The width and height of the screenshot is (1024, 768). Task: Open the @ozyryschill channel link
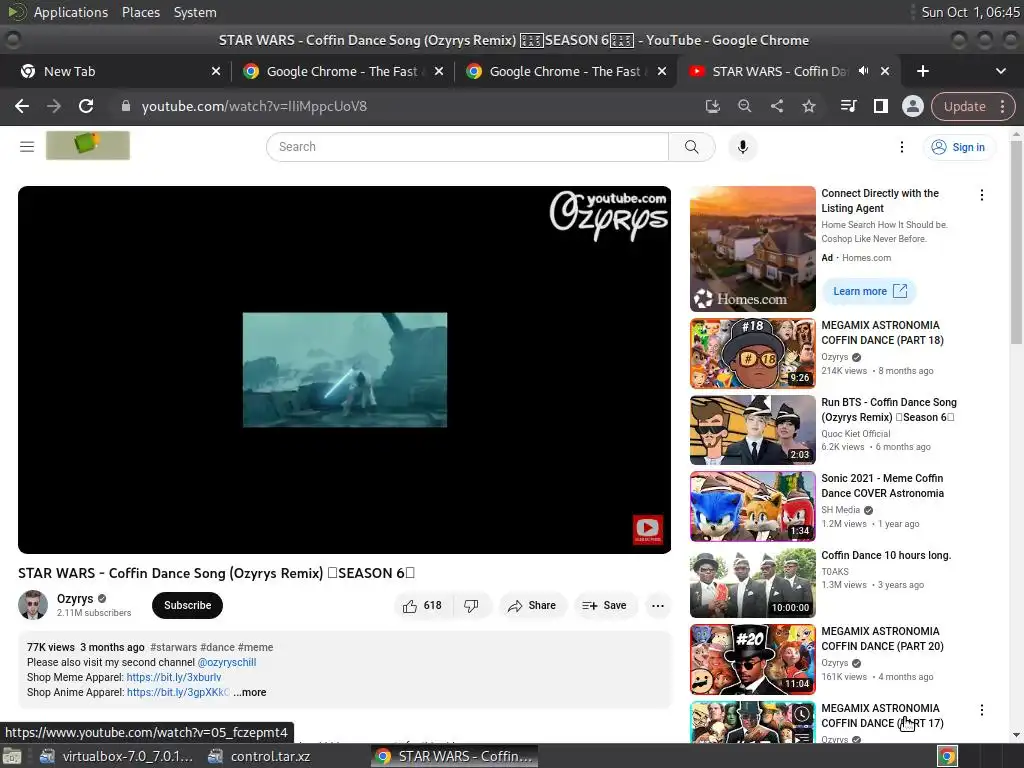click(x=227, y=662)
